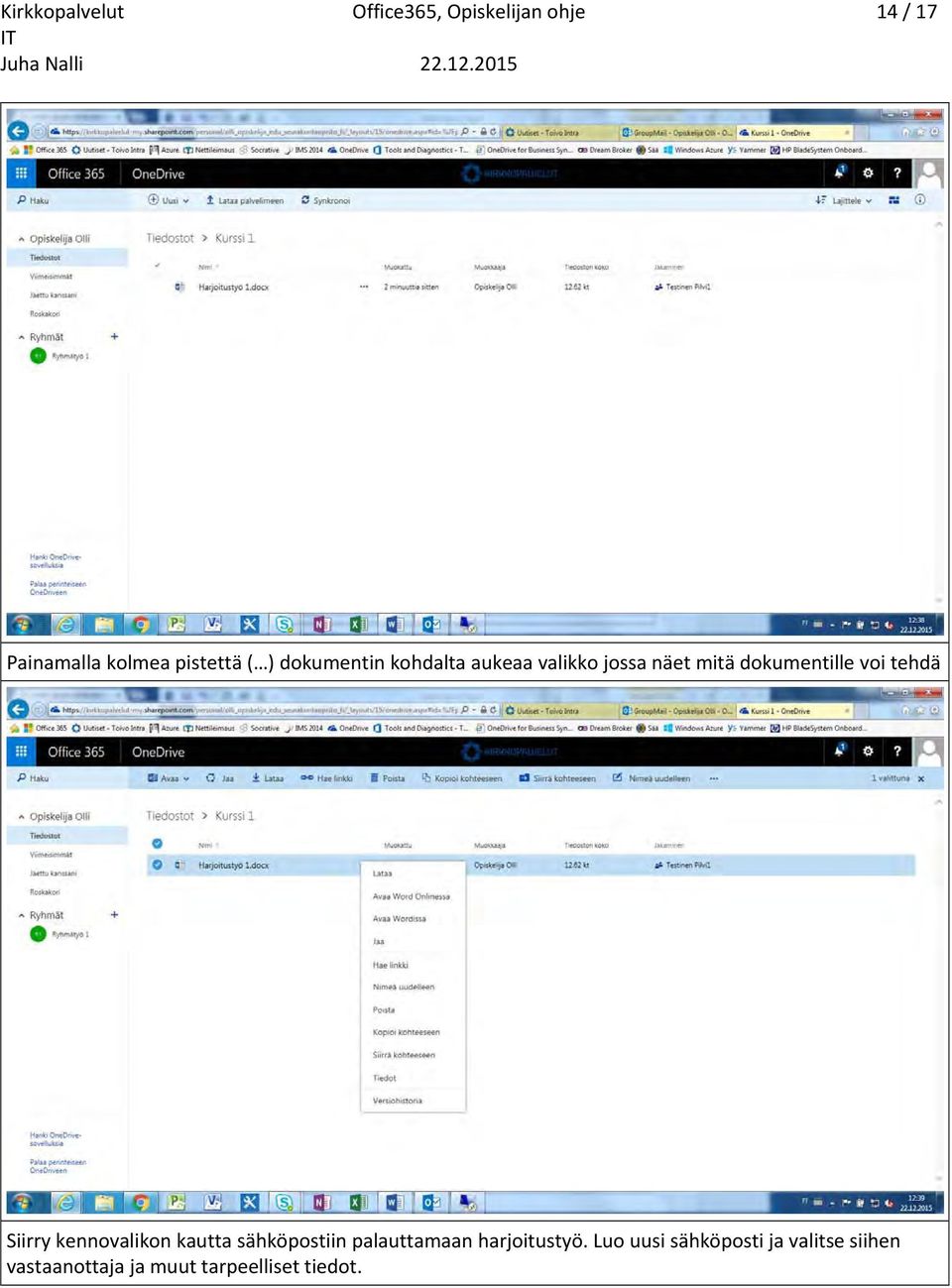
Task: Click the Windows Start button, lower screenshot
Action: [x=22, y=1202]
